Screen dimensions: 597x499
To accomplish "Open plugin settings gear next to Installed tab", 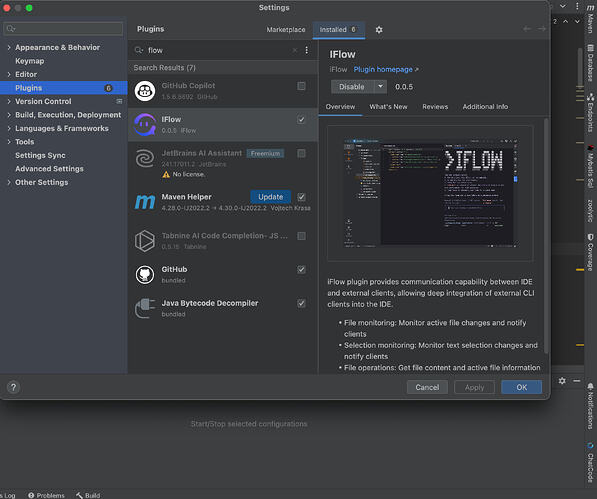I will pos(379,30).
